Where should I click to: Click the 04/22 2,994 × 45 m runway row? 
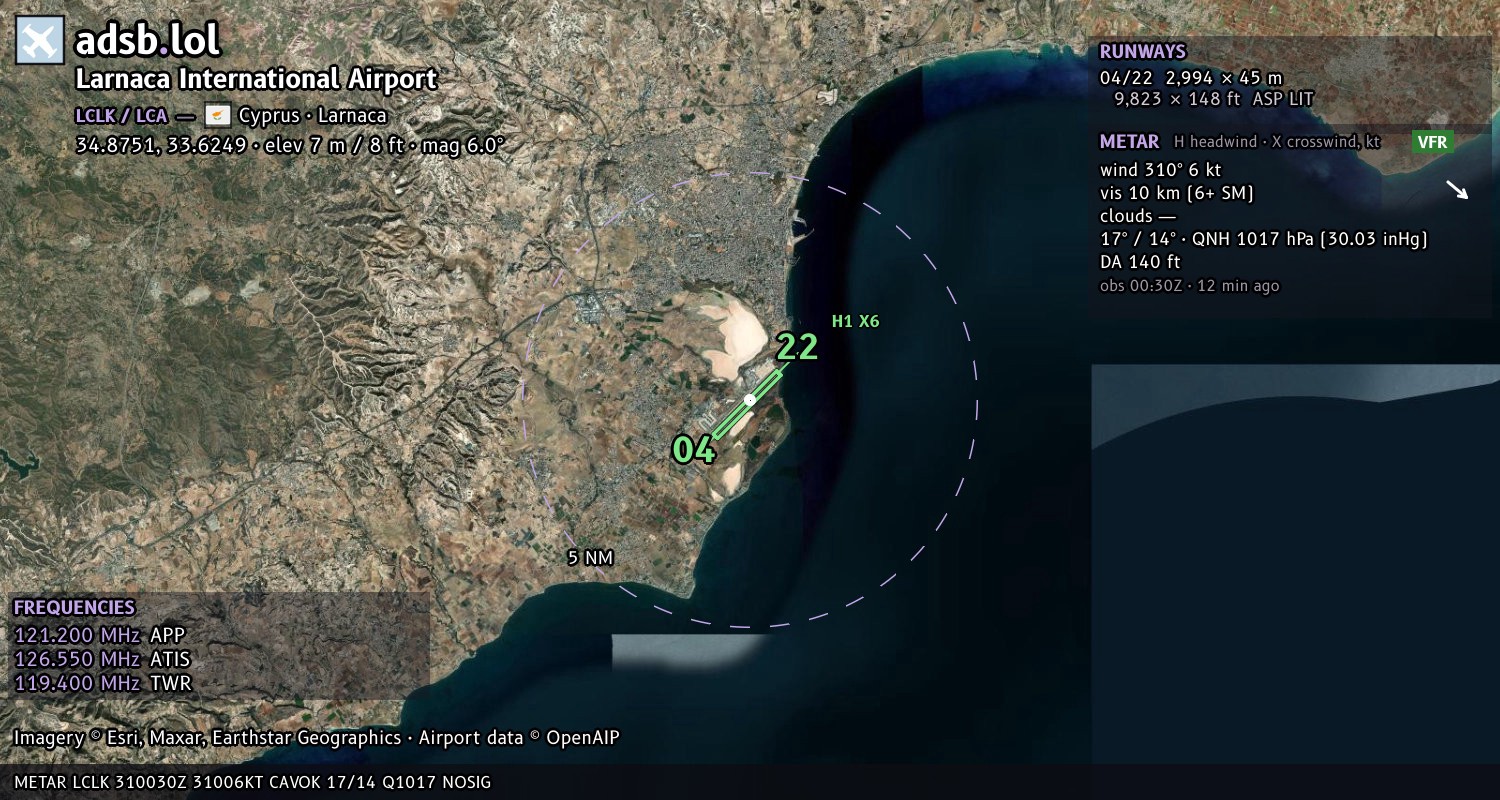coord(1191,77)
